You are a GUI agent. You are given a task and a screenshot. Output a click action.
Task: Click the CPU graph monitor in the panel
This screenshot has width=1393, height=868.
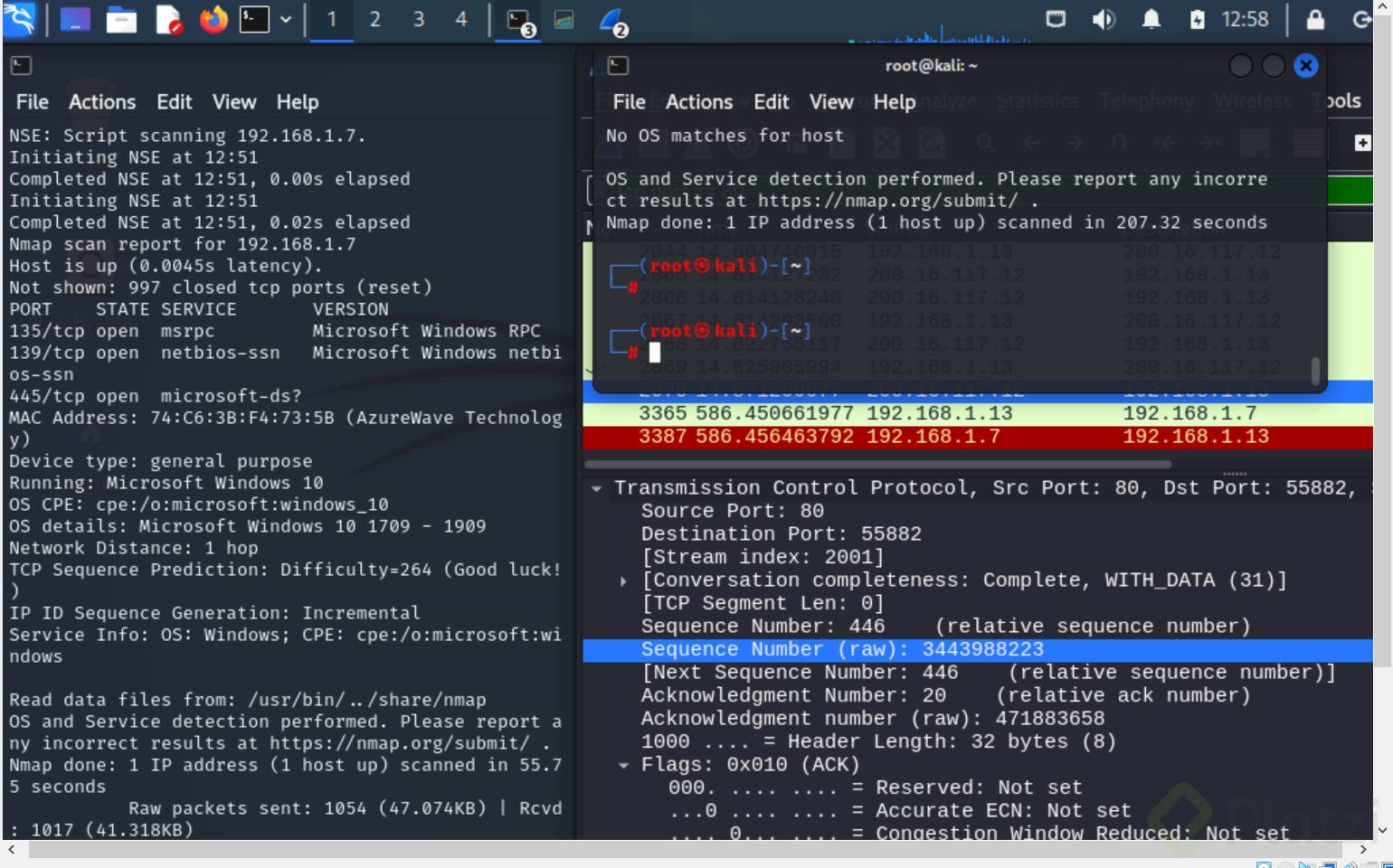click(x=940, y=34)
